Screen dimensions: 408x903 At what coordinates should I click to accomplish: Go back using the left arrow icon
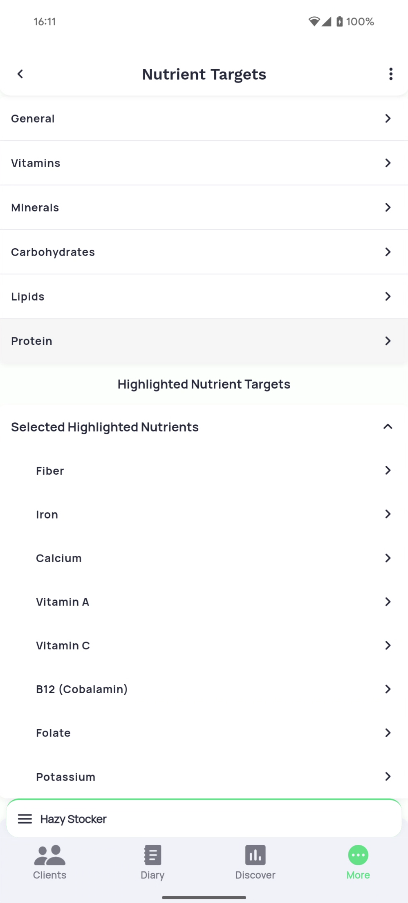click(20, 74)
